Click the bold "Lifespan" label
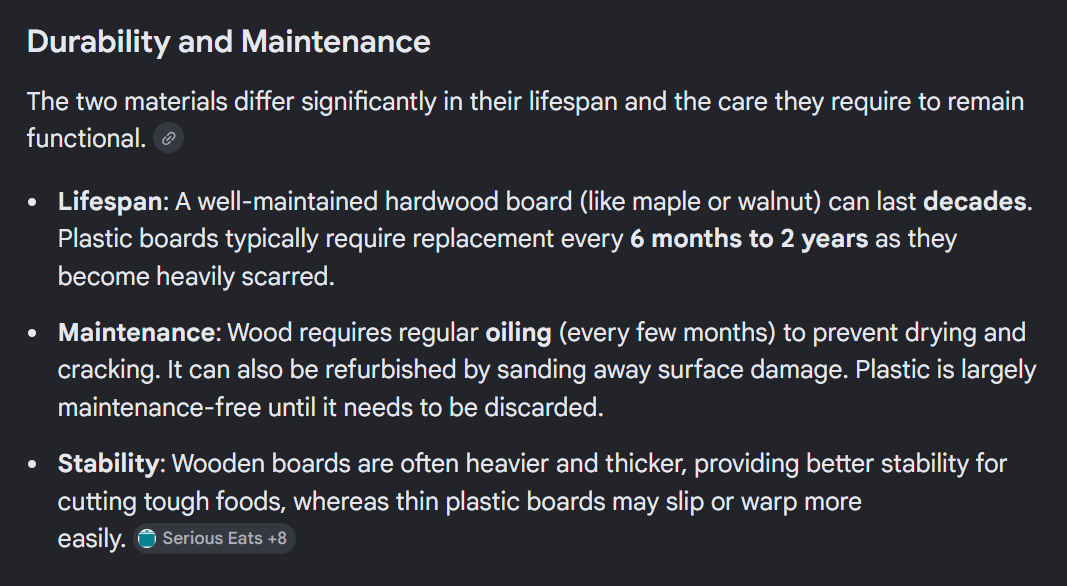This screenshot has height=586, width=1067. [109, 201]
